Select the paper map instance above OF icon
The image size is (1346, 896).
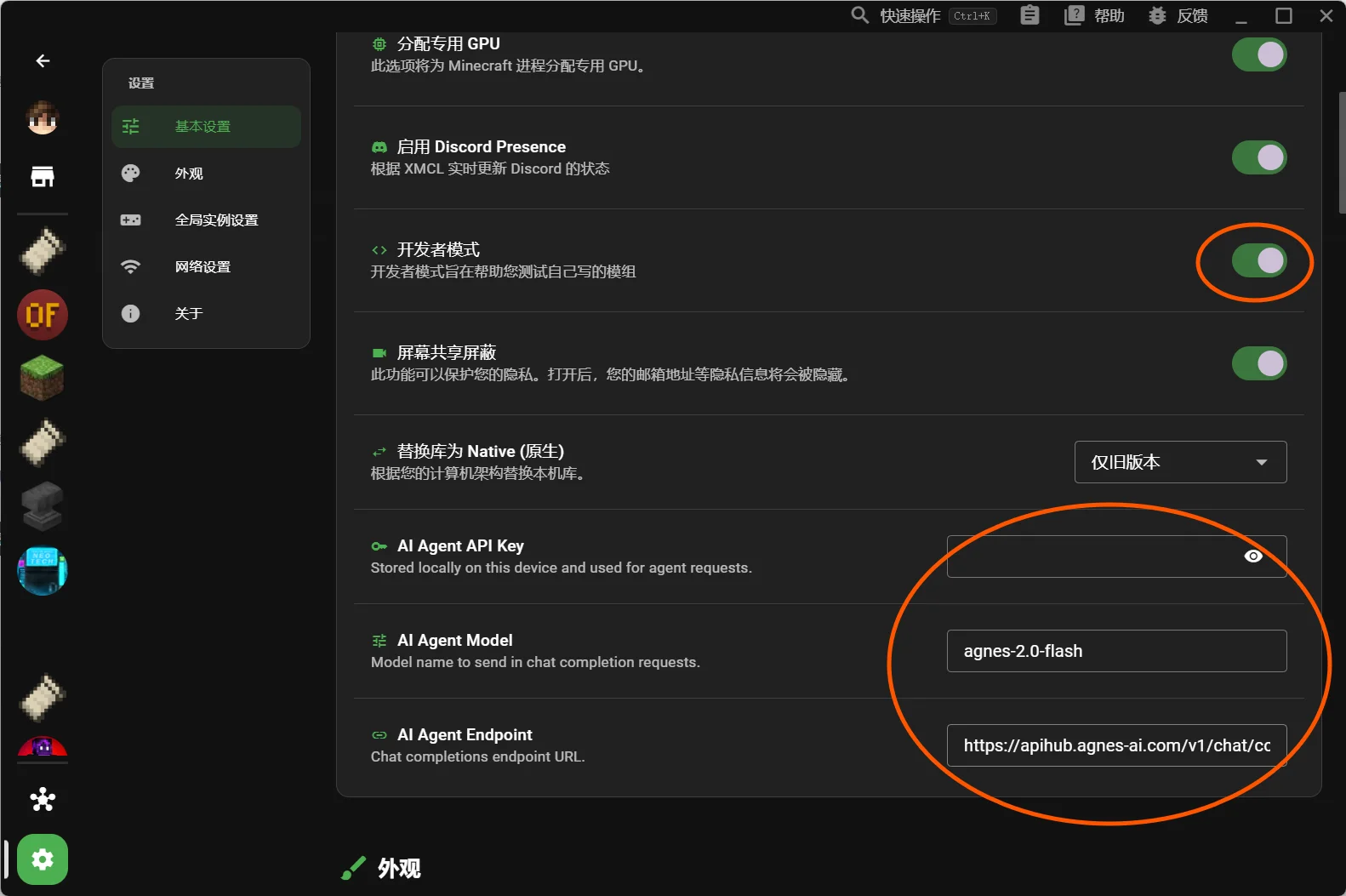(x=43, y=251)
